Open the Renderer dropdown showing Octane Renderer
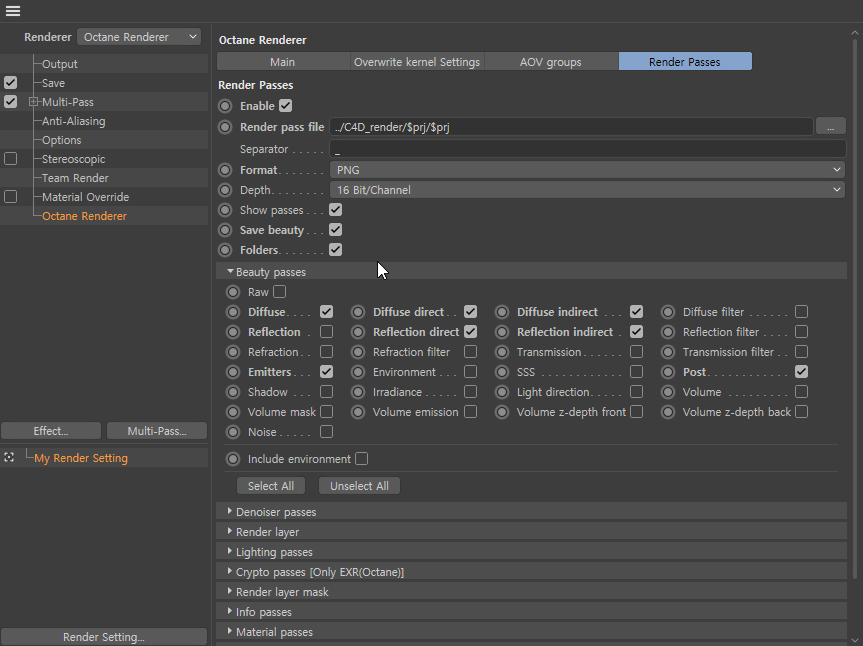 (139, 37)
